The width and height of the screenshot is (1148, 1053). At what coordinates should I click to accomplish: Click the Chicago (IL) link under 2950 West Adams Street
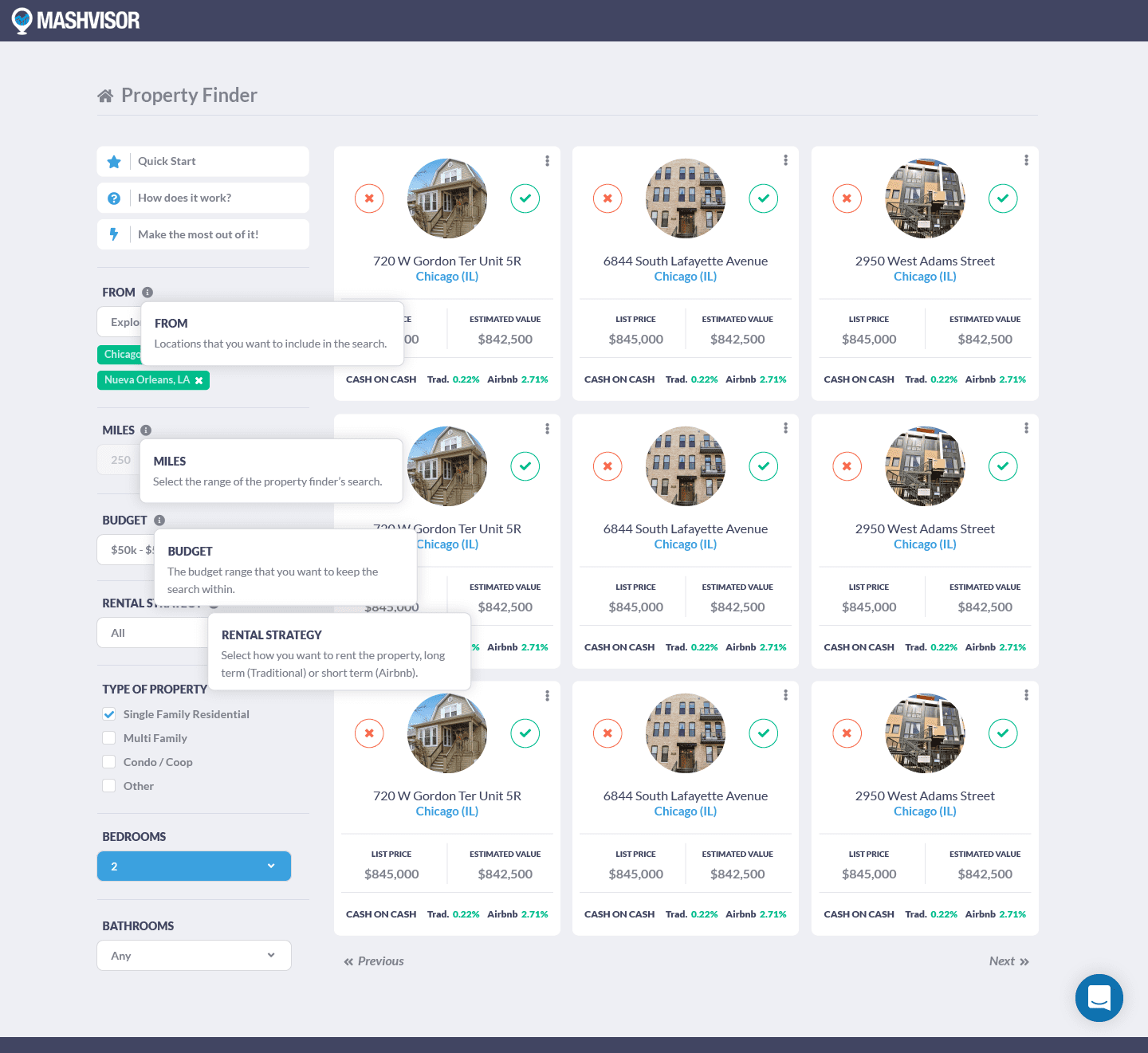tap(925, 276)
